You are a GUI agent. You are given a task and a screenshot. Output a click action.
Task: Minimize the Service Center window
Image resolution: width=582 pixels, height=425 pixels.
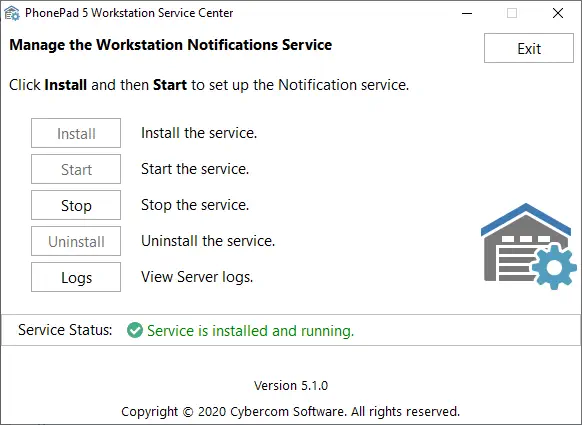(467, 13)
